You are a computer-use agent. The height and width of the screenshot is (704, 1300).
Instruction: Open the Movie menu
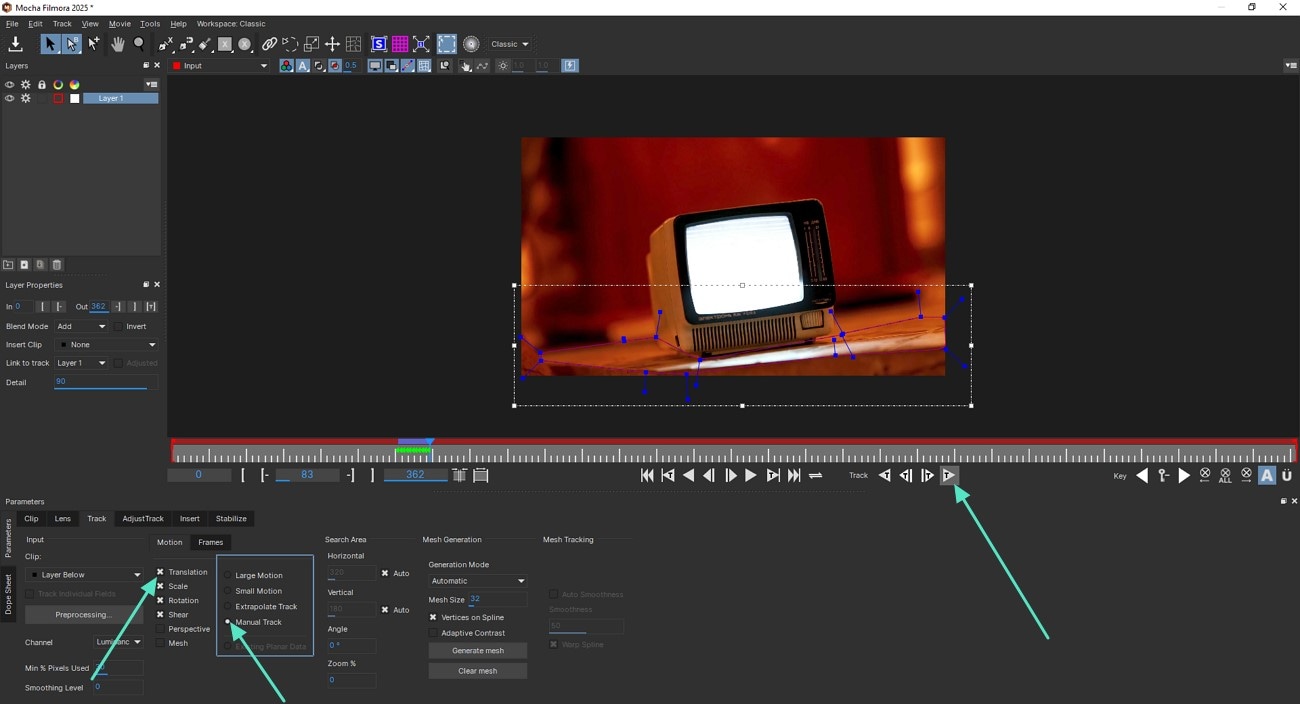click(119, 23)
